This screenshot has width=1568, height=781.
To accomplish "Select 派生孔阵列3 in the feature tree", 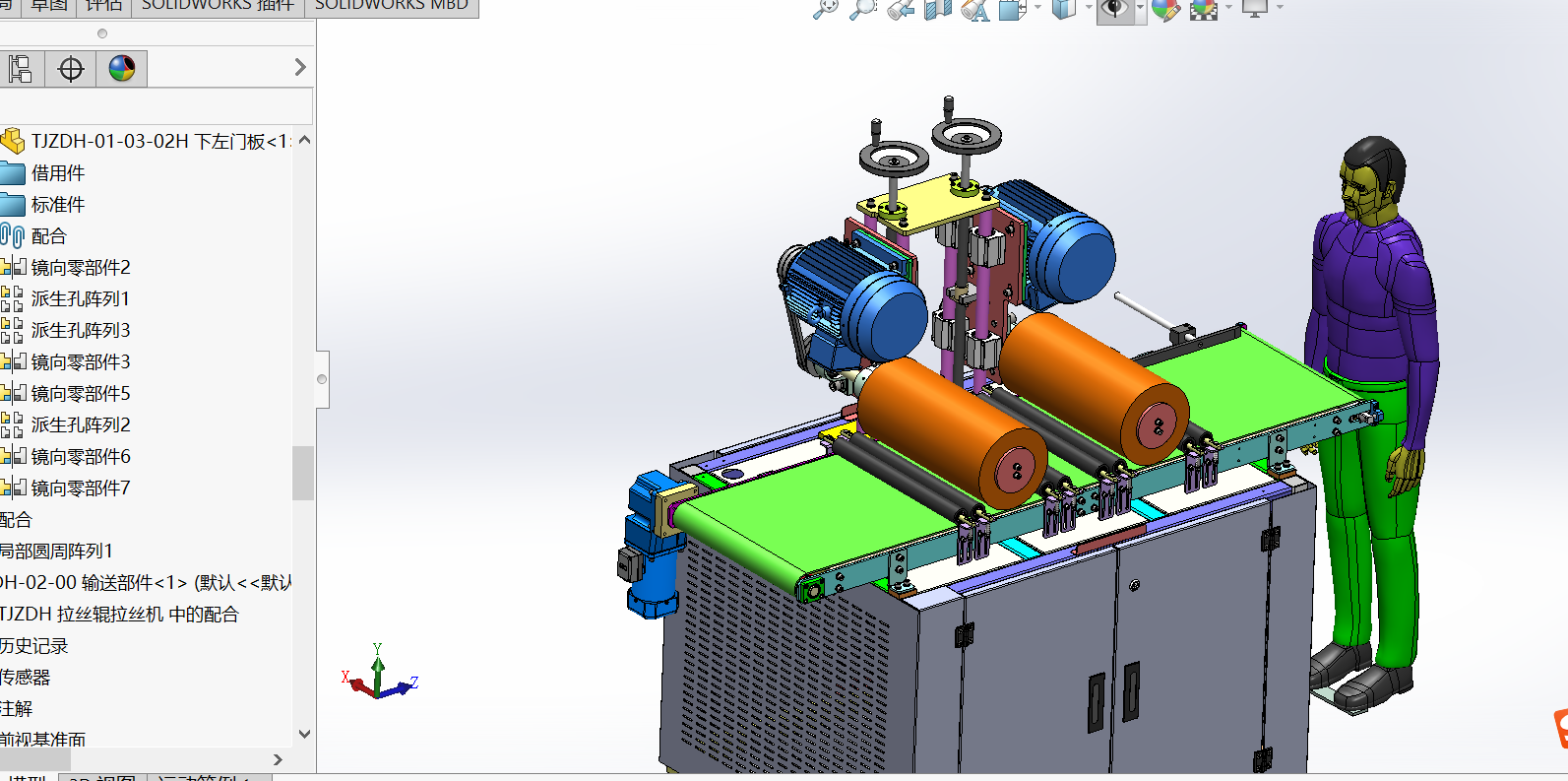I will click(81, 331).
